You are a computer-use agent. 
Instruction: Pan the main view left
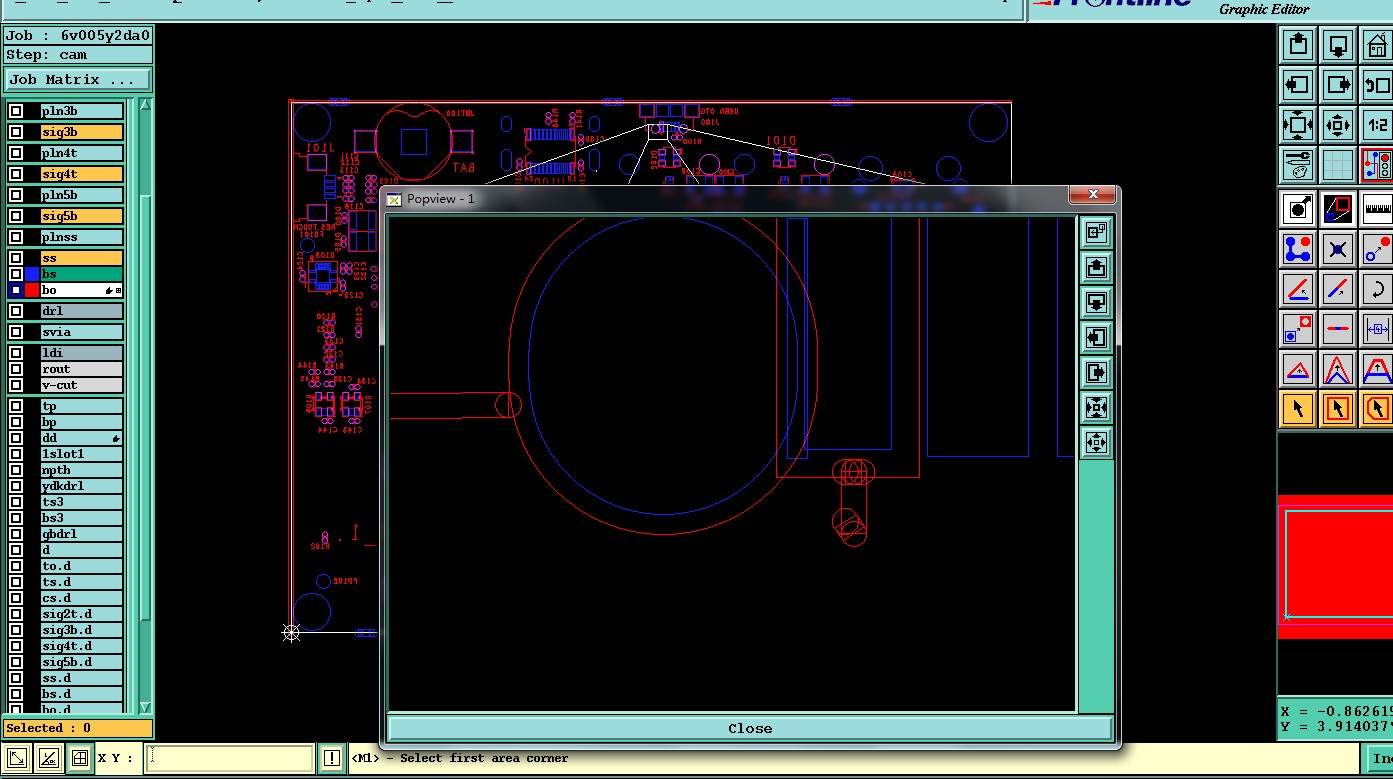(x=1298, y=85)
